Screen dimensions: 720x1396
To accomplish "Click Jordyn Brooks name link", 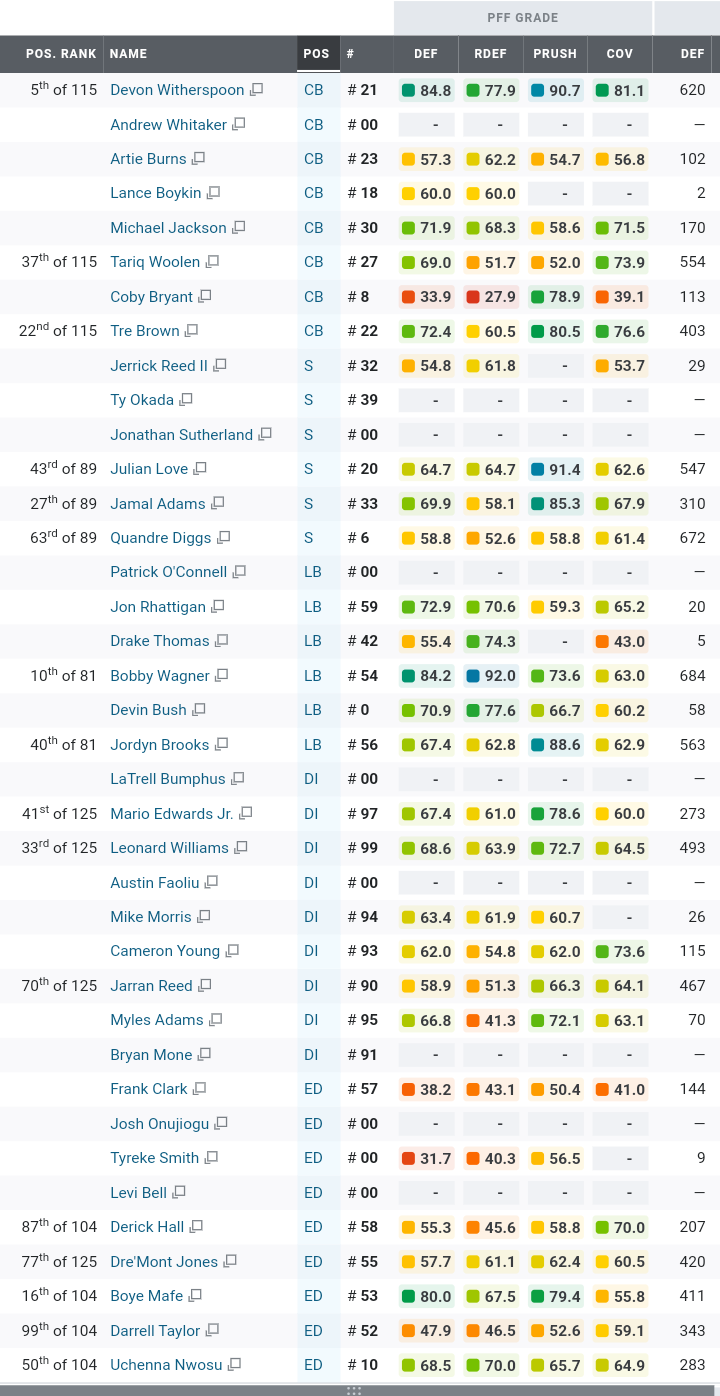I will point(160,745).
